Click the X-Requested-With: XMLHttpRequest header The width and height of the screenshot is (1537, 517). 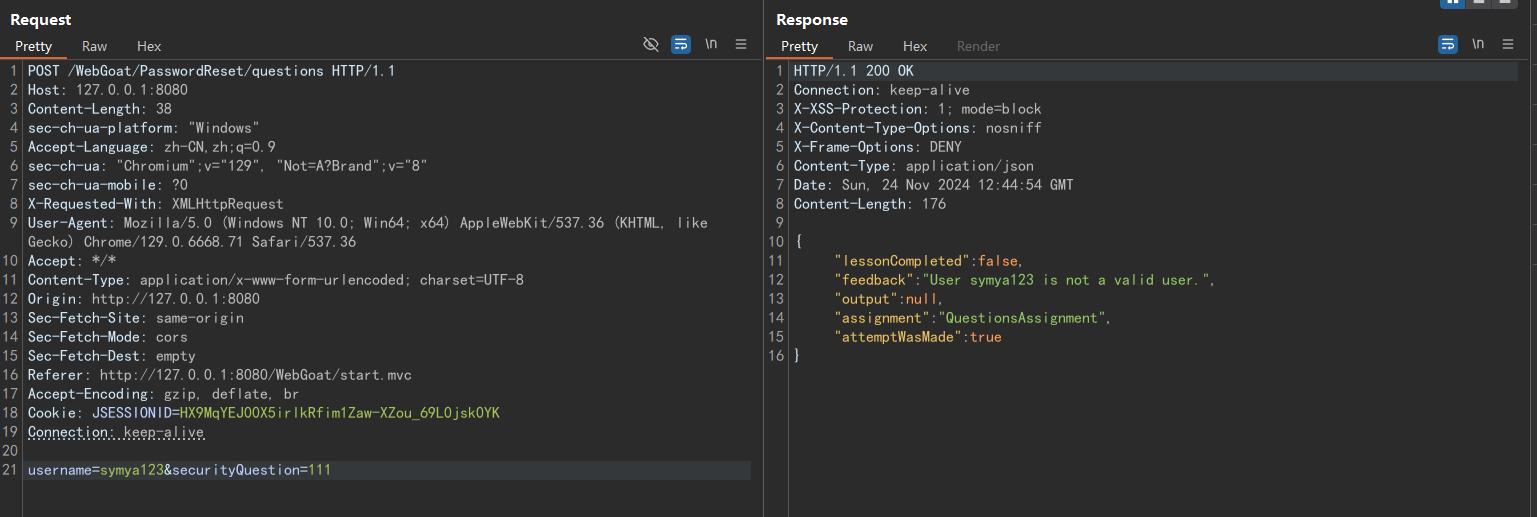pos(155,204)
